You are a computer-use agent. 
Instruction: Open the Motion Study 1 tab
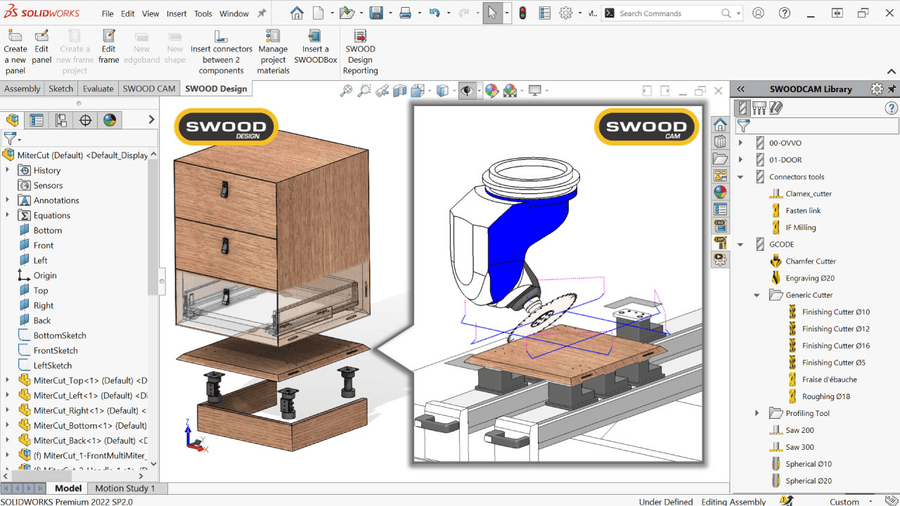pyautogui.click(x=124, y=489)
